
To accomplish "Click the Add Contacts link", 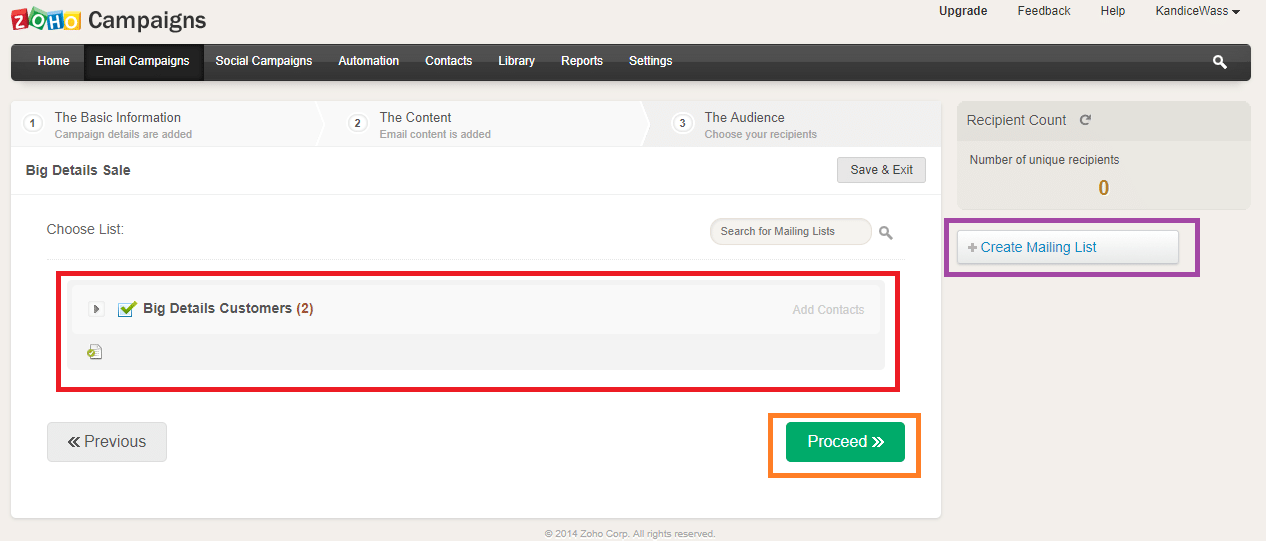I will (828, 310).
